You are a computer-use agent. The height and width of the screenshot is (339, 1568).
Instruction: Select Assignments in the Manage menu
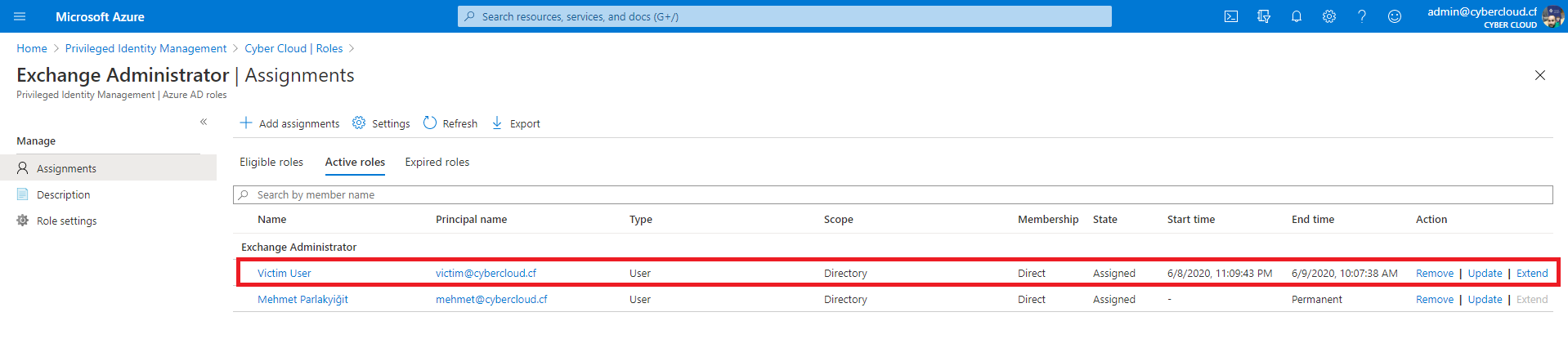tap(67, 168)
